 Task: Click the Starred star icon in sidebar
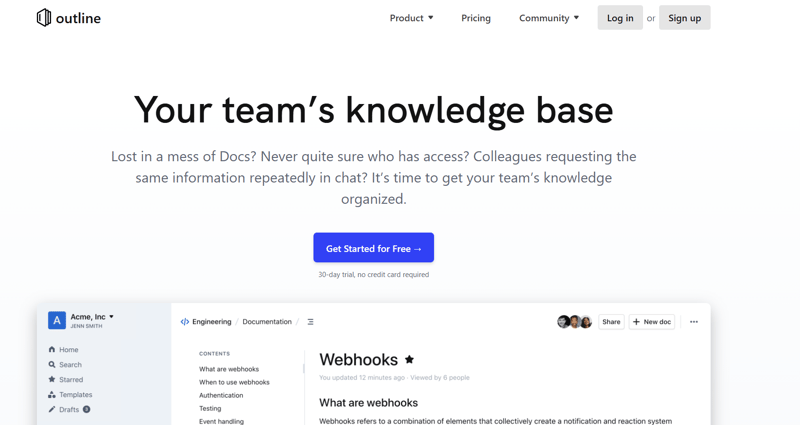52,380
